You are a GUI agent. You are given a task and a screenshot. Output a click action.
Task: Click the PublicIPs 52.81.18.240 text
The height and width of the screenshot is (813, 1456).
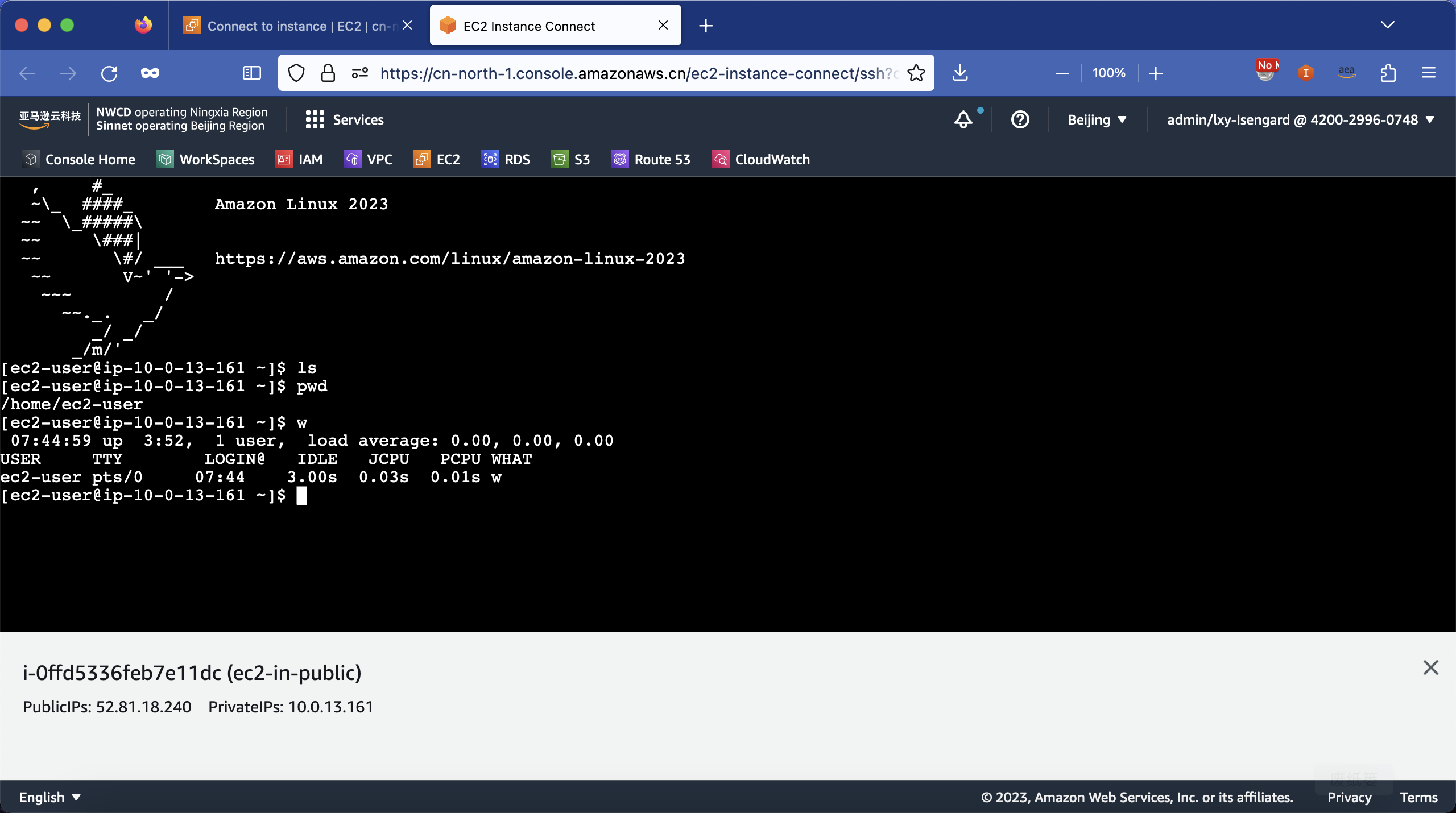107,707
